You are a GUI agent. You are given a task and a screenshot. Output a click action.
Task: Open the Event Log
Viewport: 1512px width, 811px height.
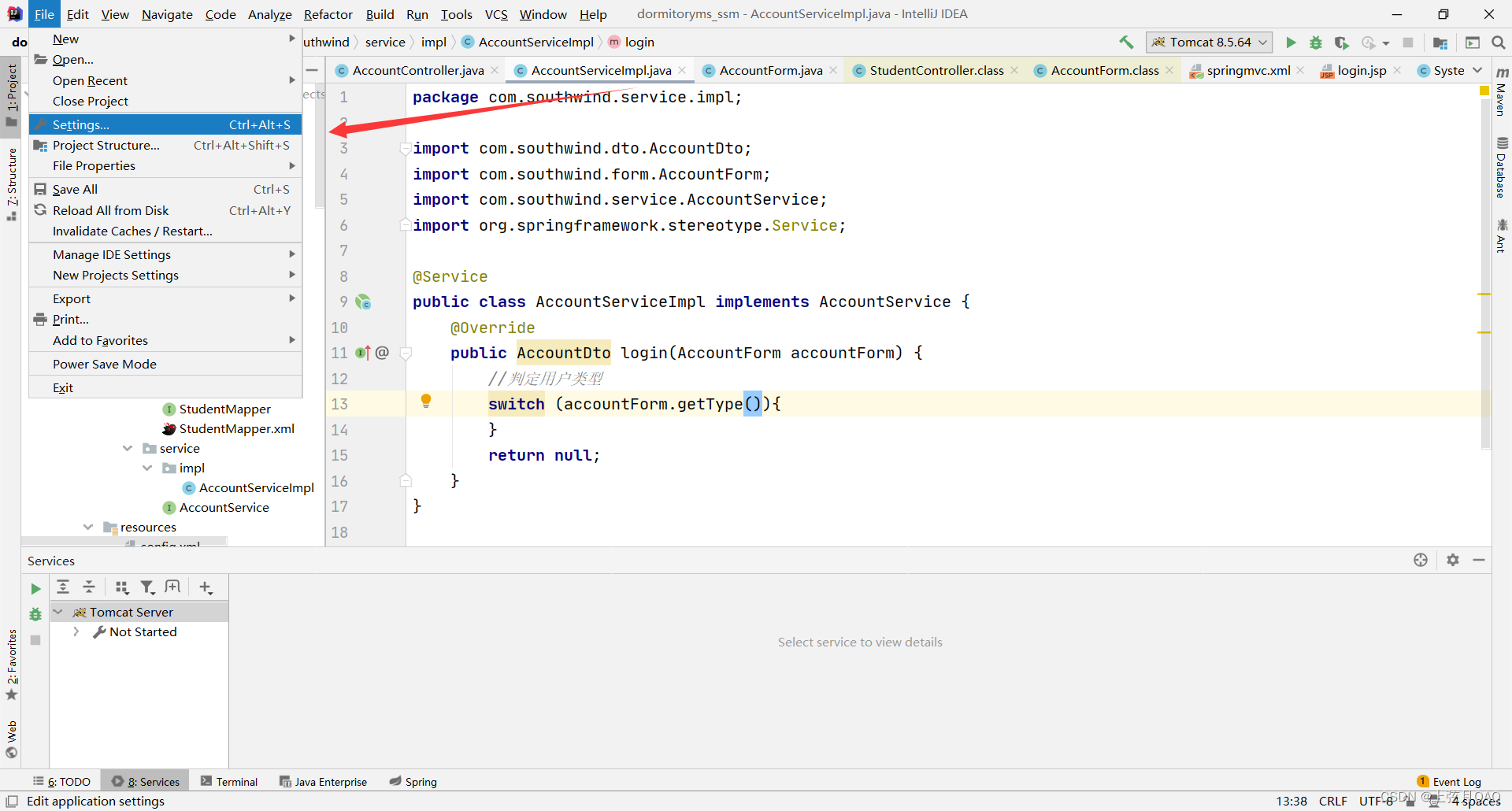pos(1449,781)
